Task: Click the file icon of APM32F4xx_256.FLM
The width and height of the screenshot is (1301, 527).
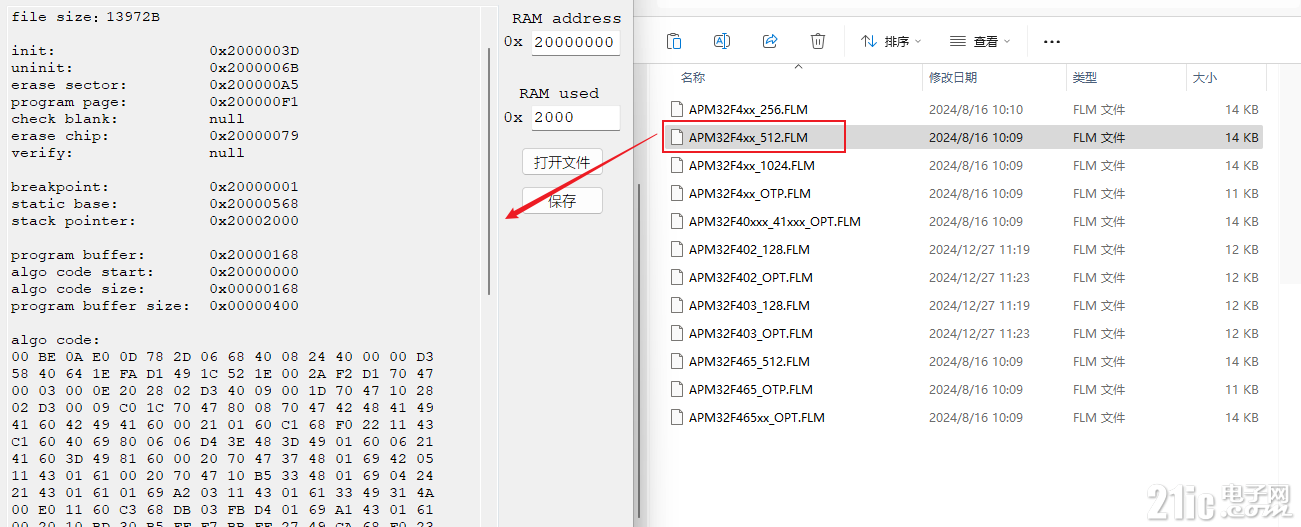Action: click(x=677, y=110)
